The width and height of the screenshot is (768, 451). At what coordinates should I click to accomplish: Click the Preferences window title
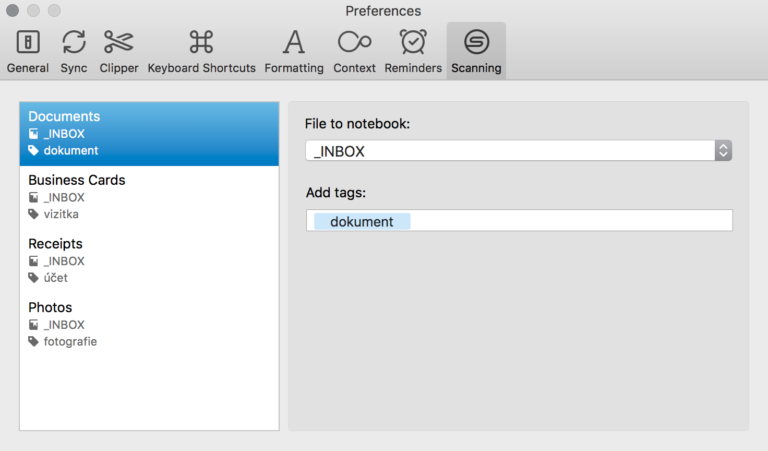[383, 11]
